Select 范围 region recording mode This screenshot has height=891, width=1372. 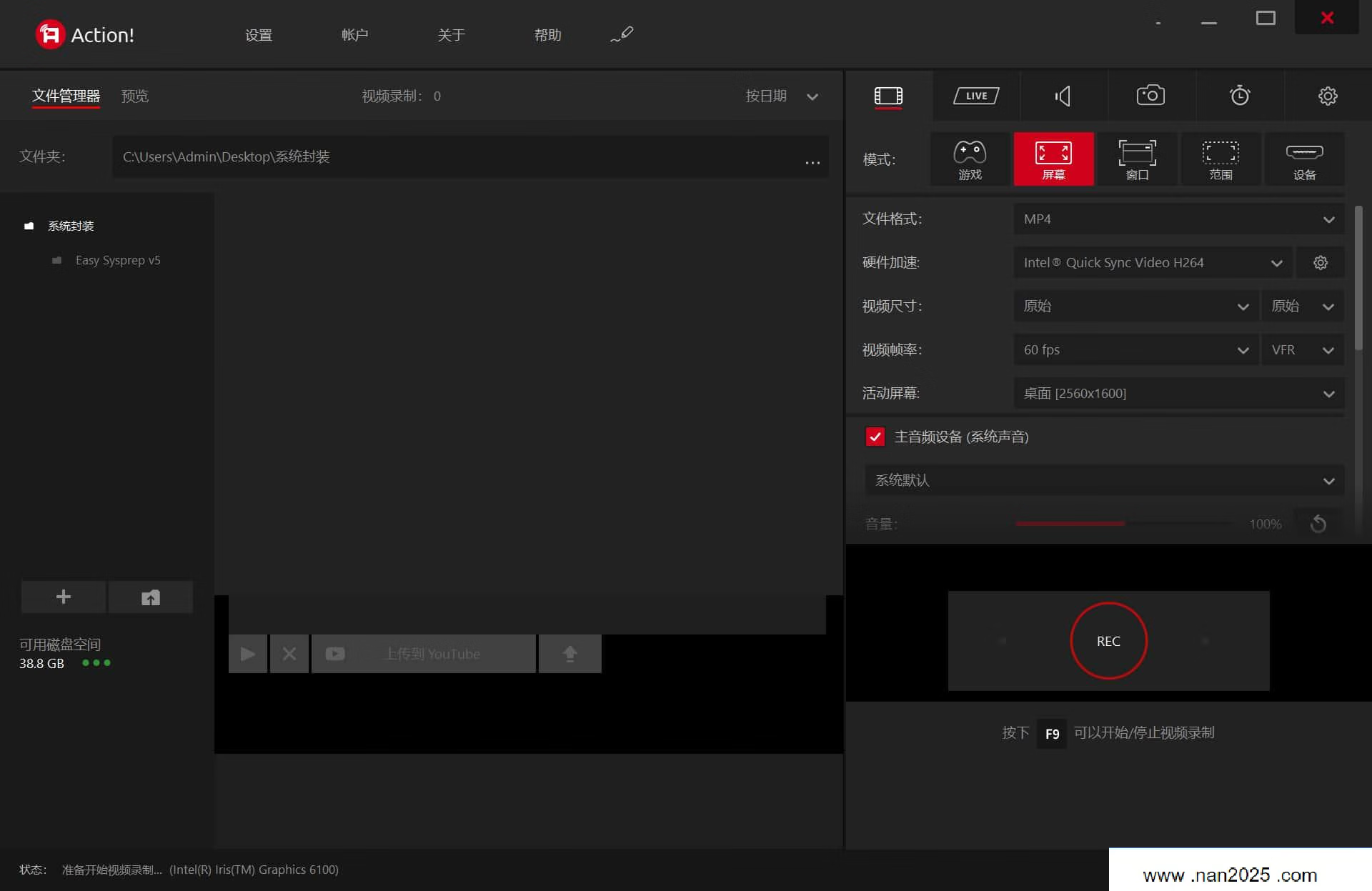[1221, 159]
